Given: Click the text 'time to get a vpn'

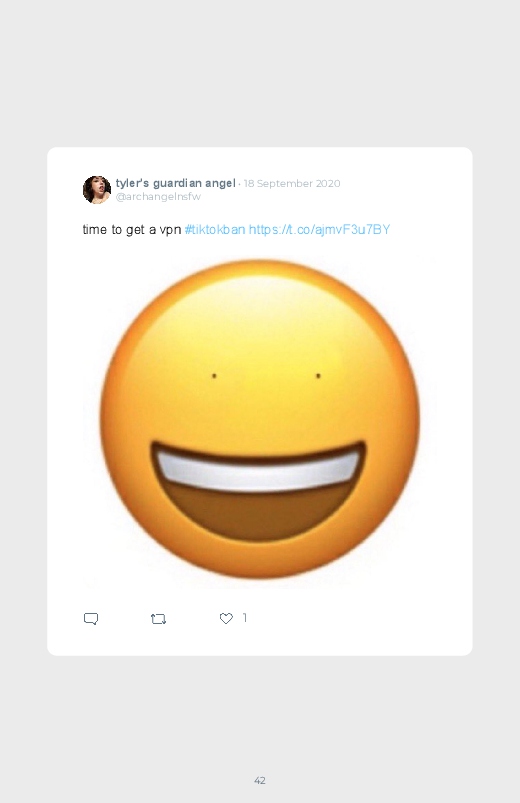Looking at the screenshot, I should coord(132,229).
